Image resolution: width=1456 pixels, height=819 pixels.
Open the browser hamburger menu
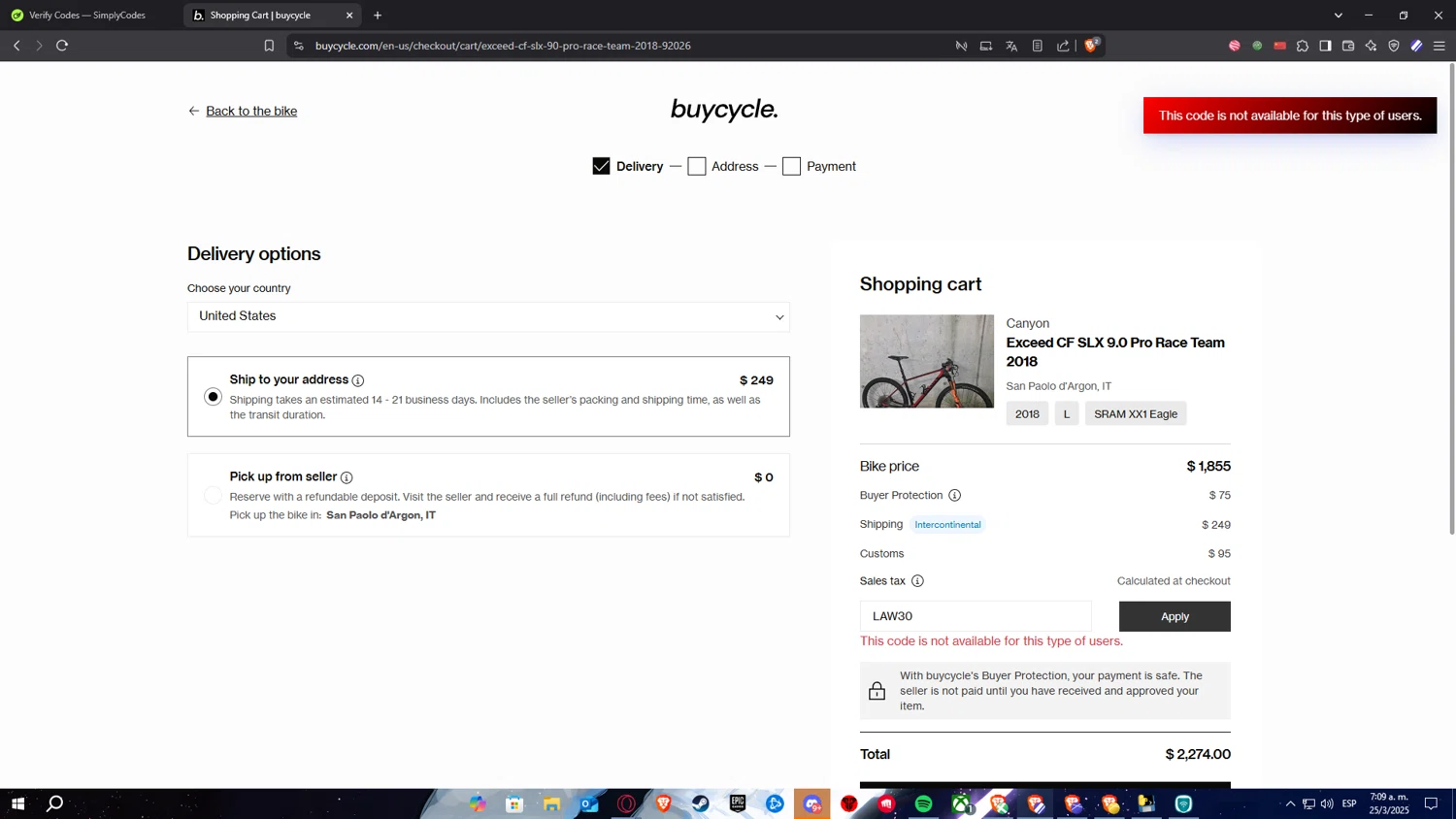coord(1439,46)
